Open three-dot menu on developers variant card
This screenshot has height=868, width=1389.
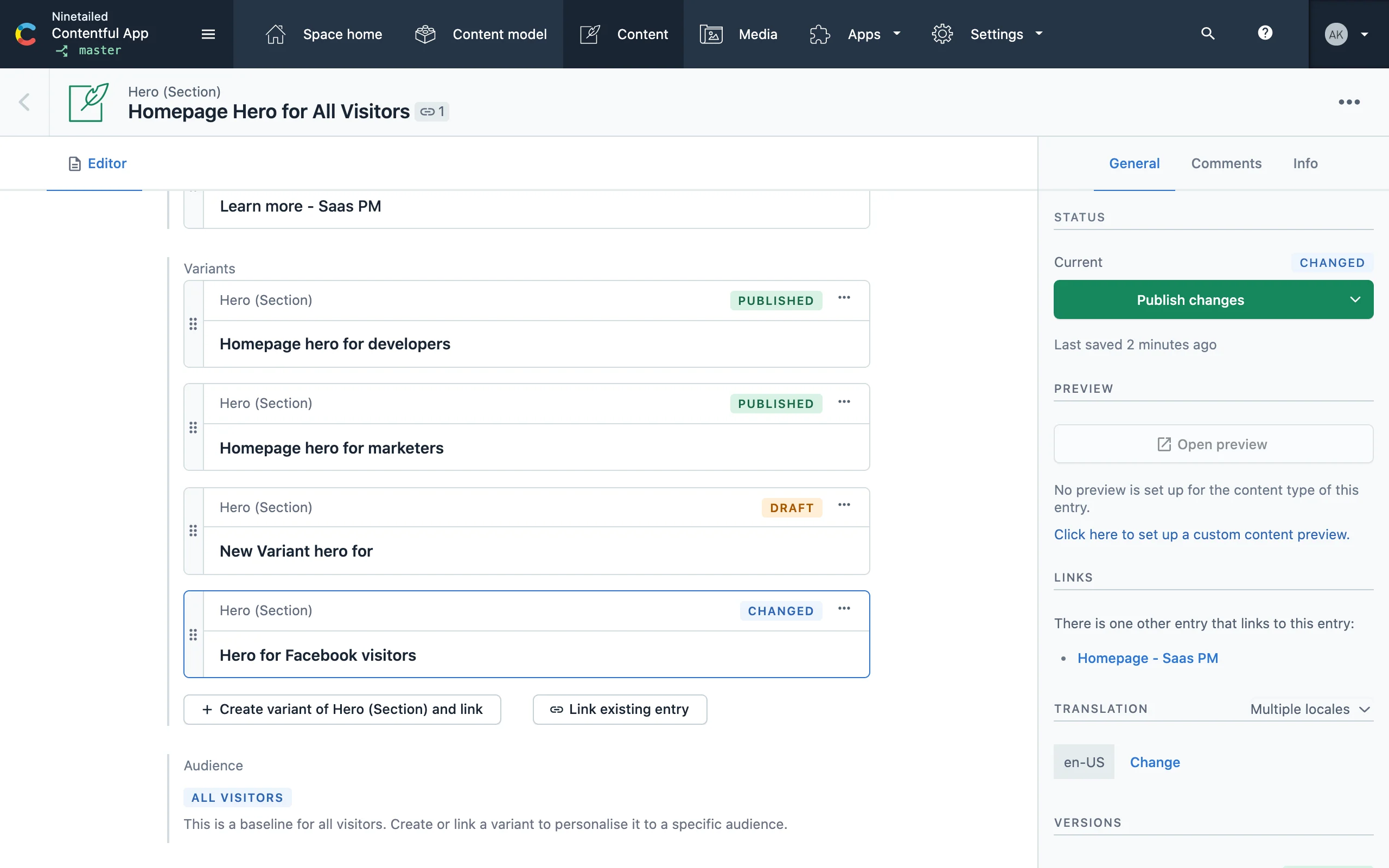click(844, 298)
